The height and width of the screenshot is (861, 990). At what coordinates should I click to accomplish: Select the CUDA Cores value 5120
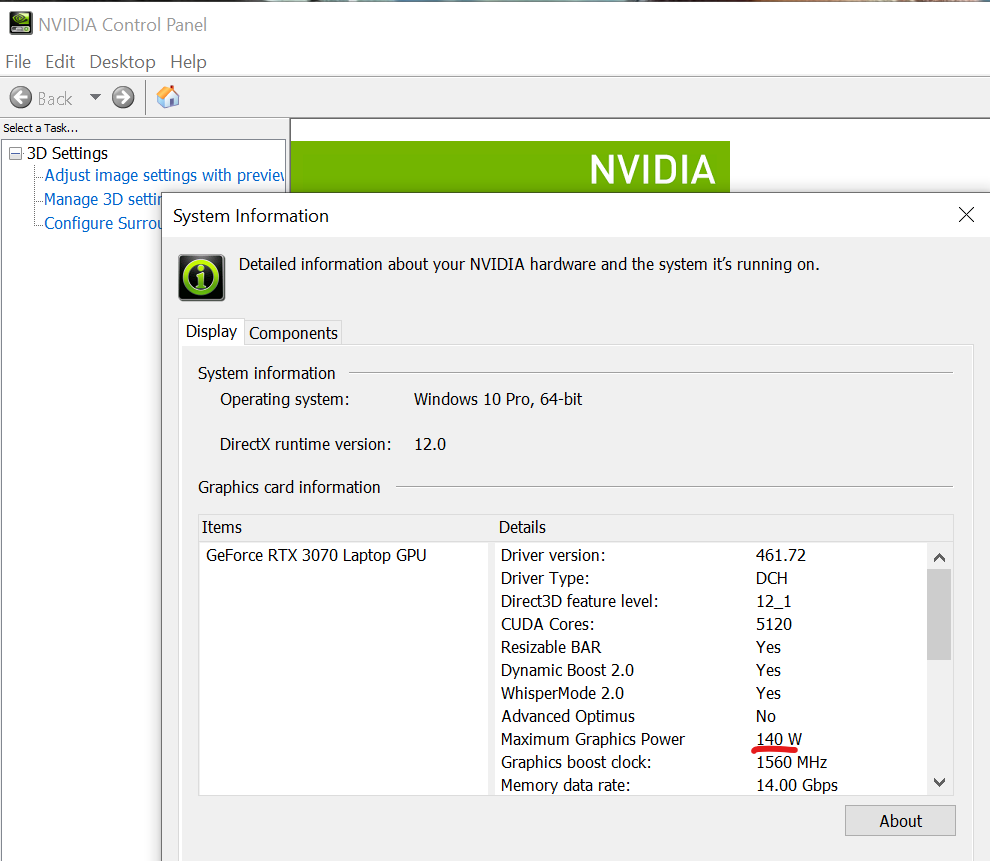coord(774,624)
